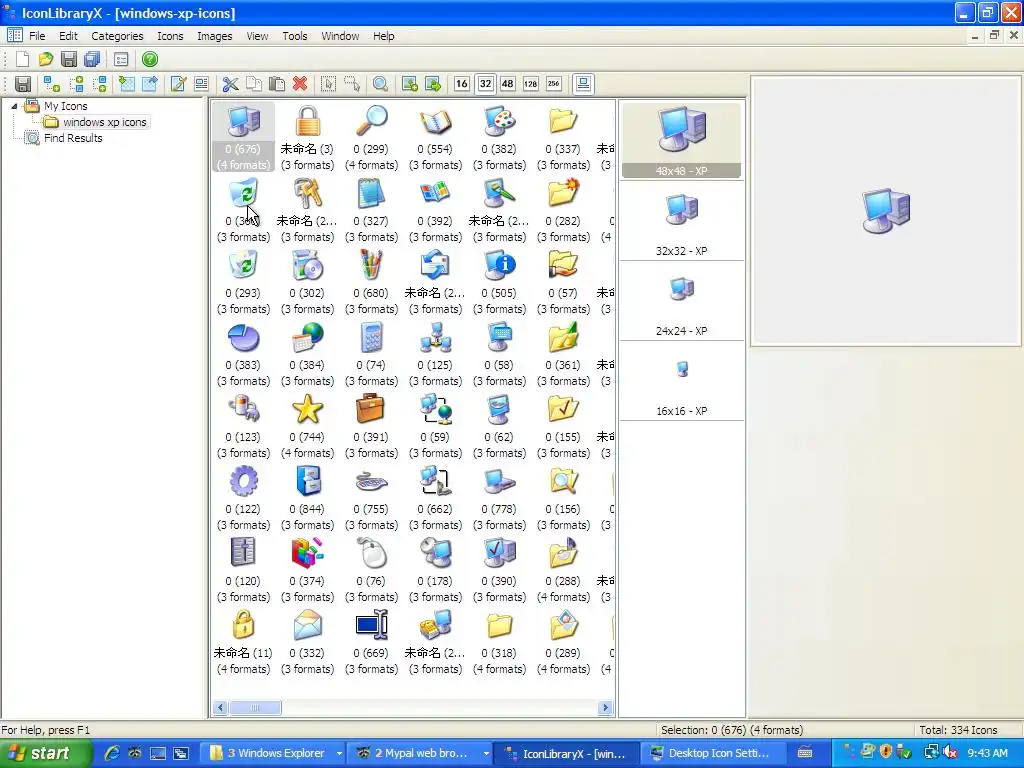Click the select-all pointer icon
1024x768 pixels.
[328, 84]
